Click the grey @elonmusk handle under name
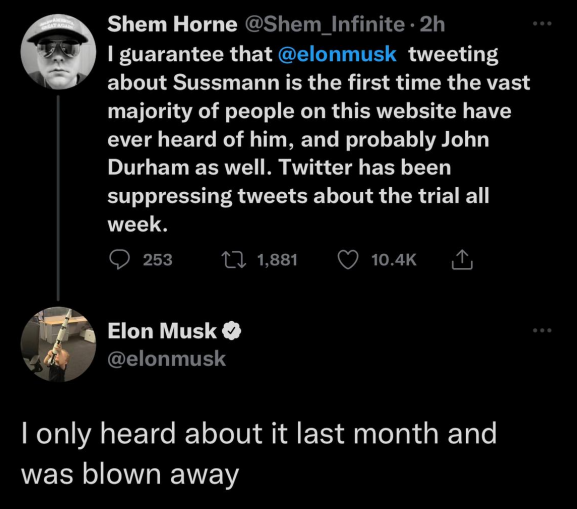 click(167, 358)
